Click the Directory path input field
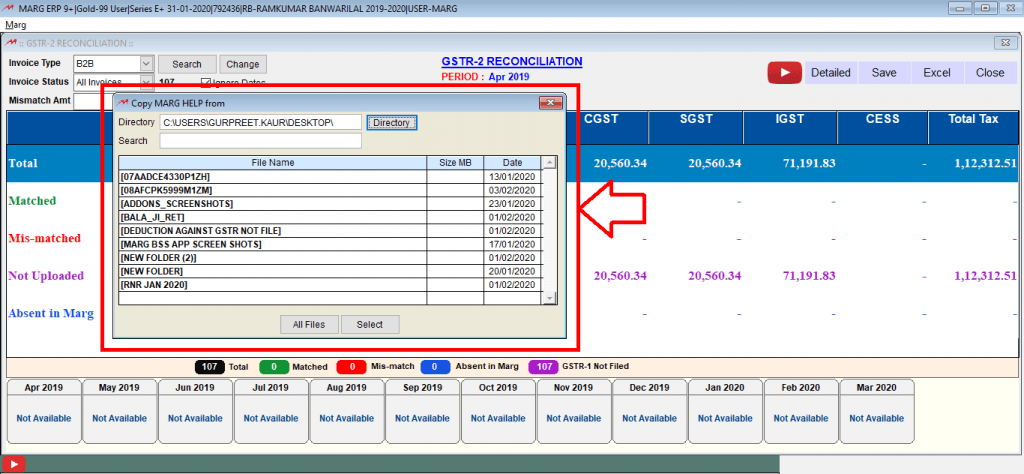 tap(261, 122)
